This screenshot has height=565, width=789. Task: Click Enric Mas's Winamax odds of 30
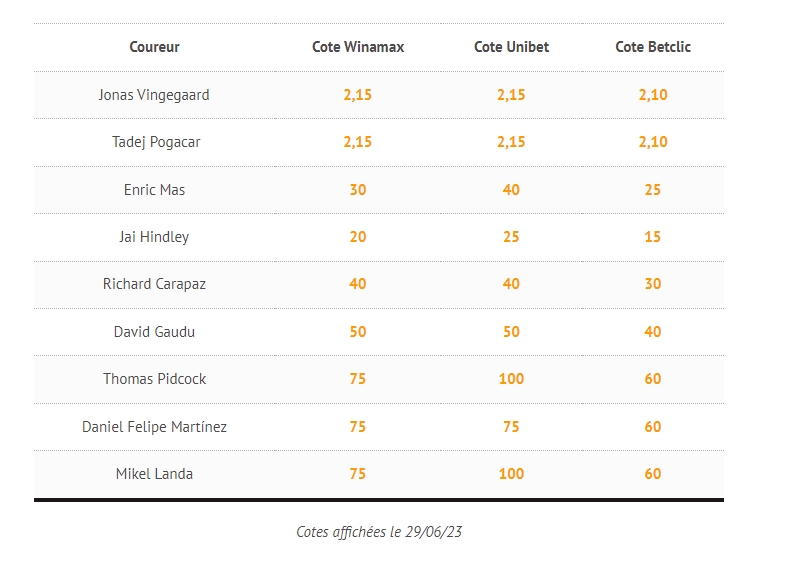[358, 190]
